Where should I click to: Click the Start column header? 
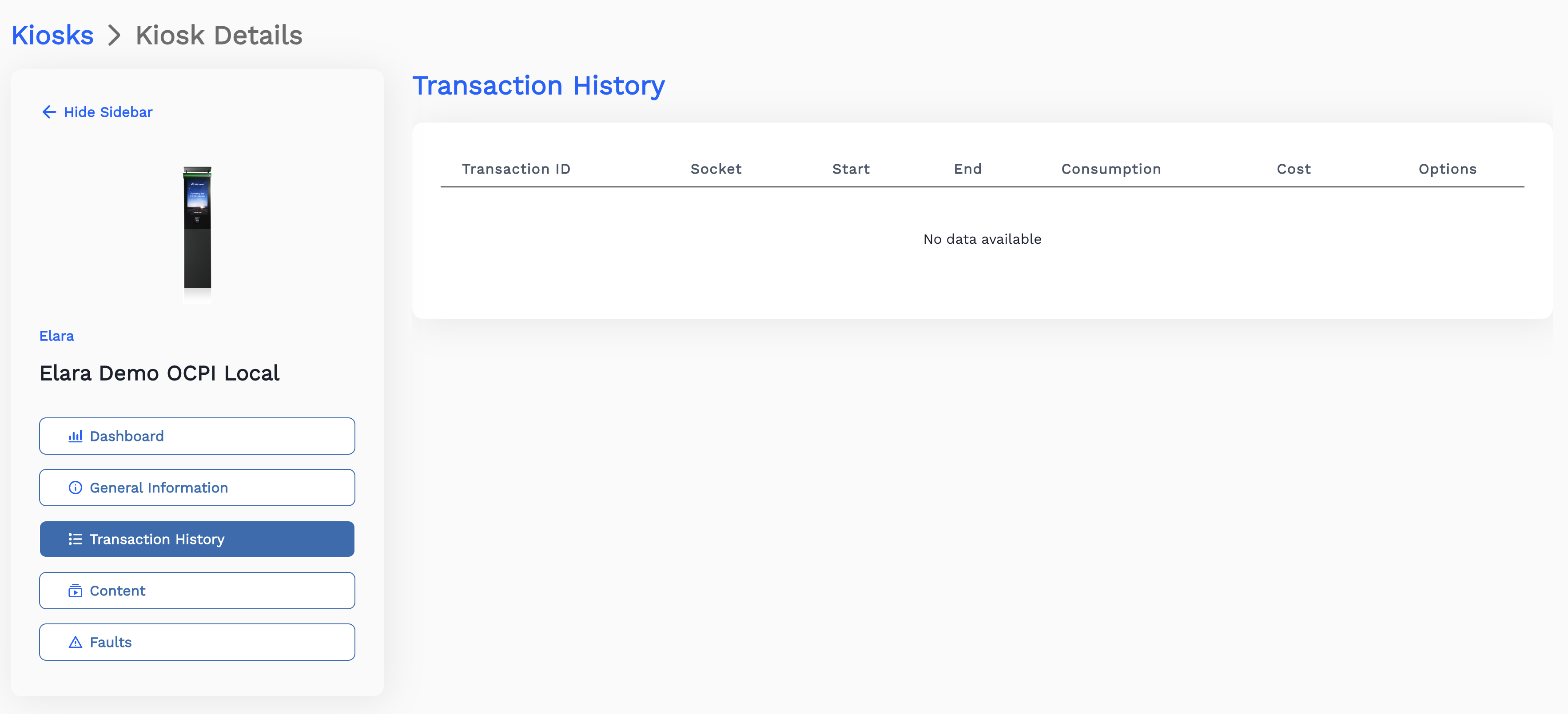pyautogui.click(x=850, y=169)
